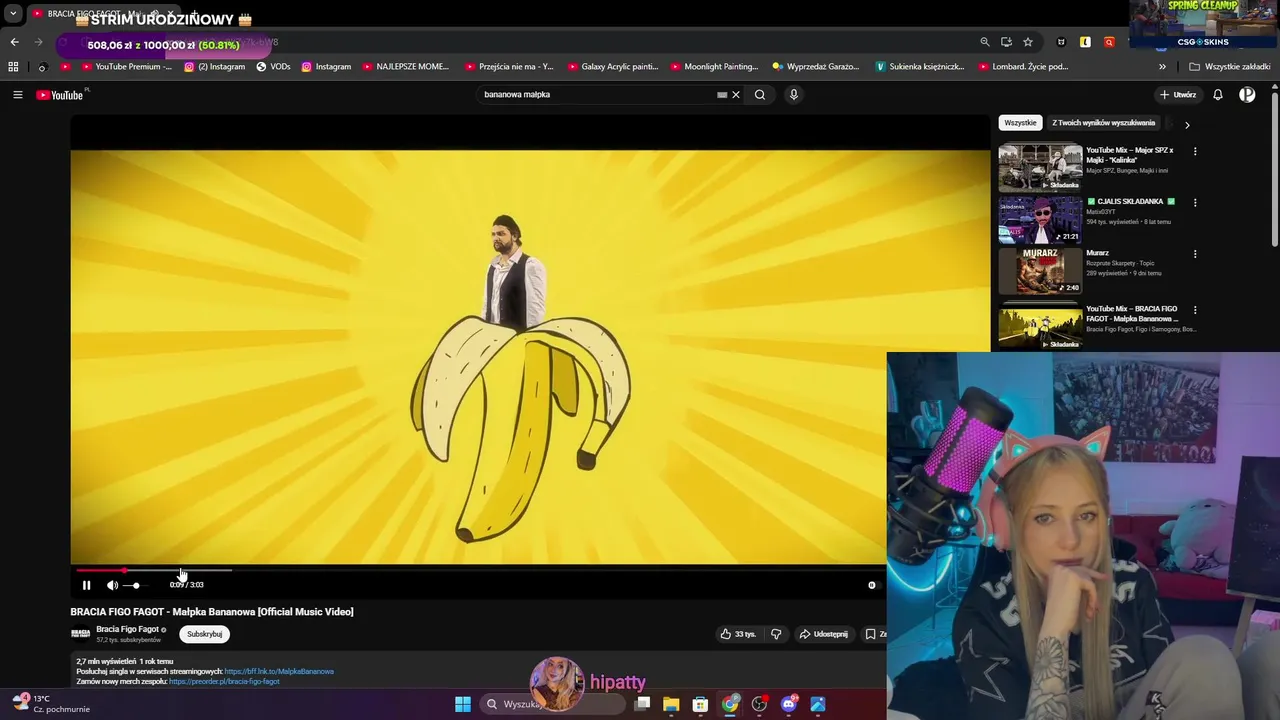Open the account avatar menu
Viewport: 1280px width, 720px height.
pos(1247,95)
